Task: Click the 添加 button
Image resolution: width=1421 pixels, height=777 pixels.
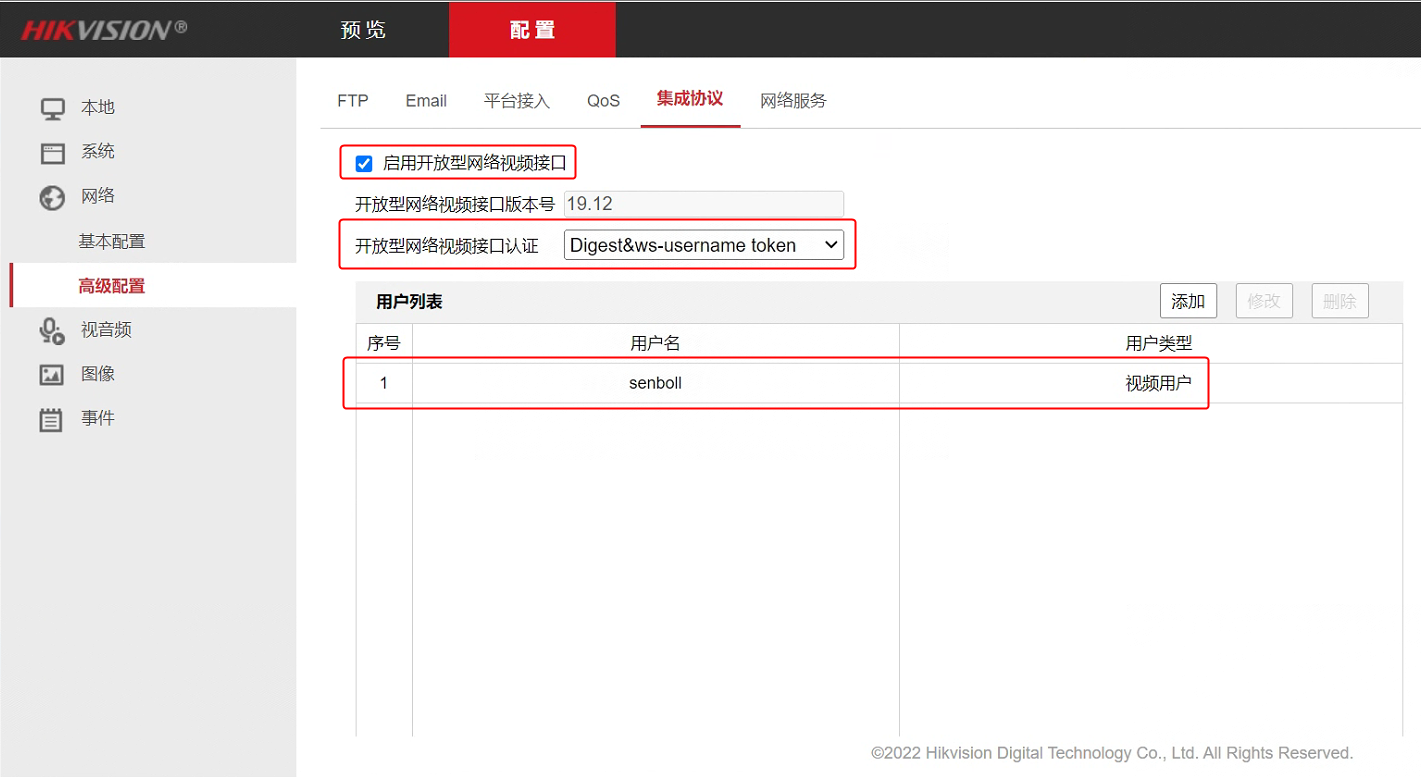Action: [1188, 301]
